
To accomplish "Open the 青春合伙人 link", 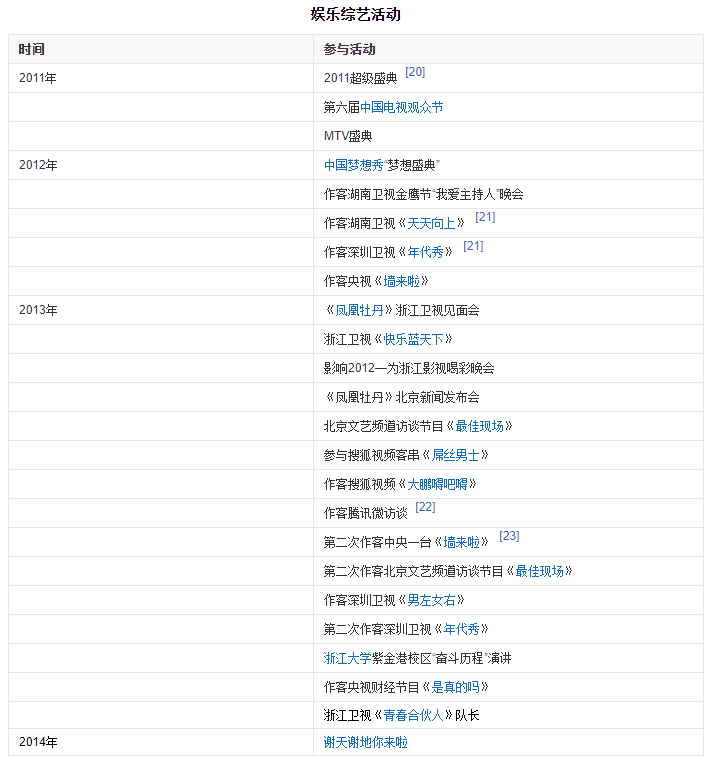I will coord(418,716).
